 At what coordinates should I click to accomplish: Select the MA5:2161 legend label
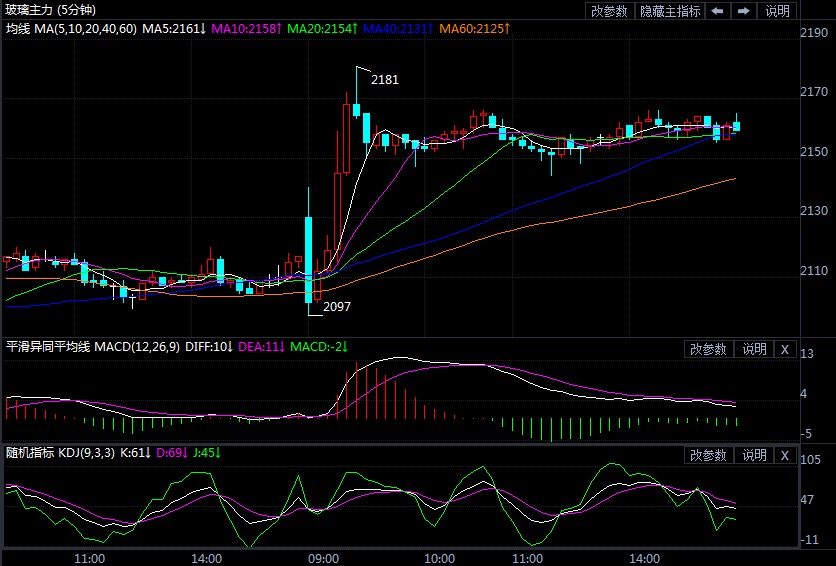point(174,29)
